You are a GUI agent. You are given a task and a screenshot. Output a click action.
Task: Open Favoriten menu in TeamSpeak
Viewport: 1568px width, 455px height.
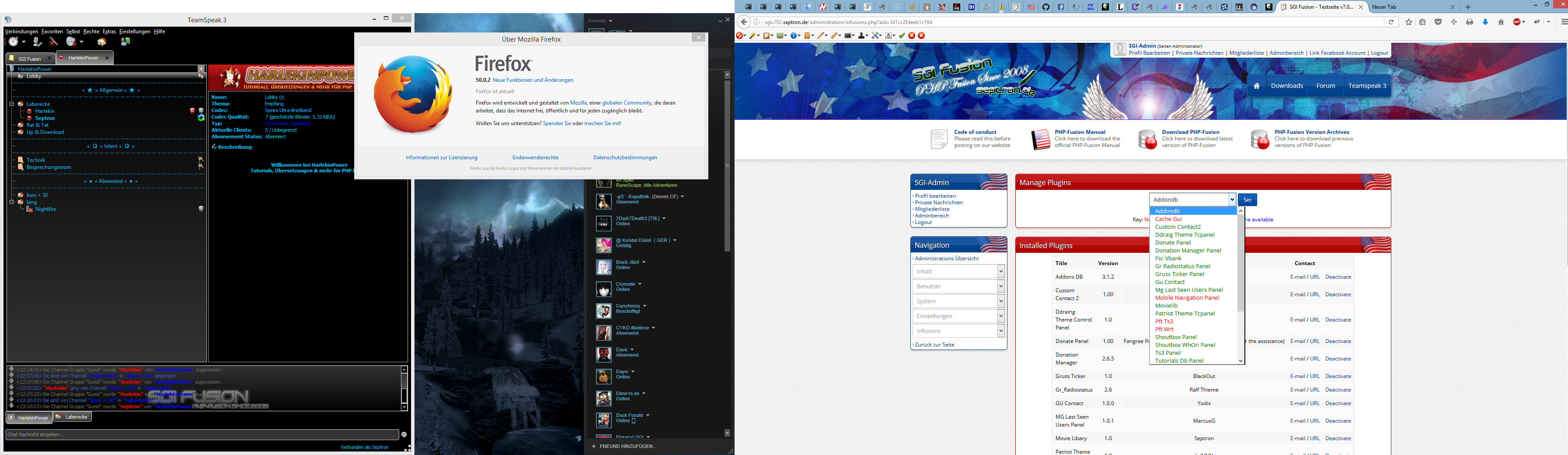pos(52,31)
